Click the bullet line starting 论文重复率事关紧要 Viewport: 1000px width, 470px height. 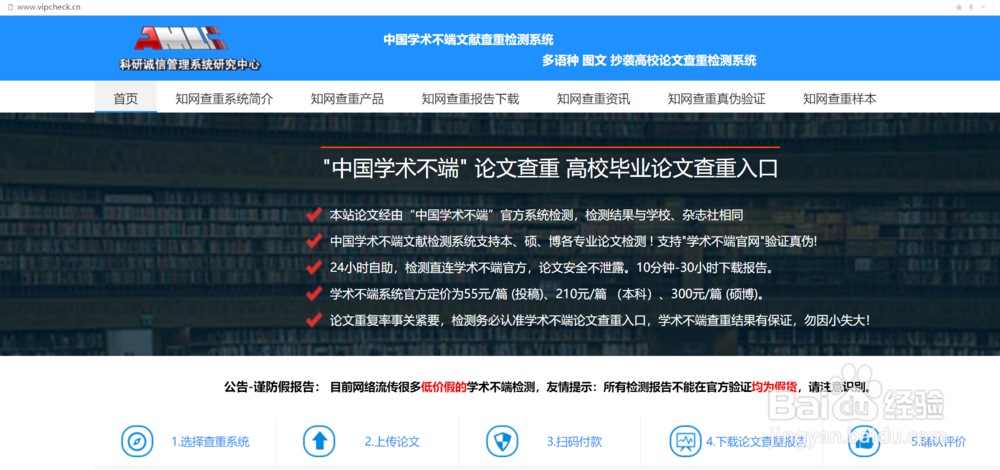tap(599, 320)
